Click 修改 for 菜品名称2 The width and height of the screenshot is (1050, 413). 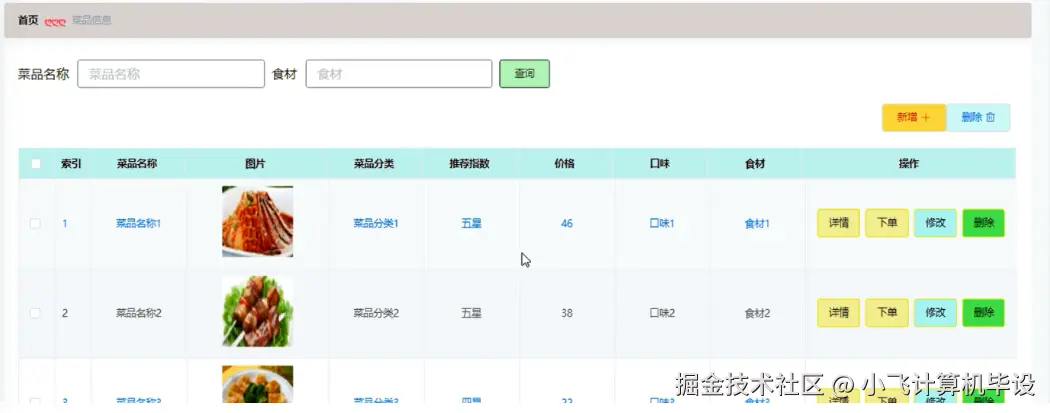click(935, 313)
